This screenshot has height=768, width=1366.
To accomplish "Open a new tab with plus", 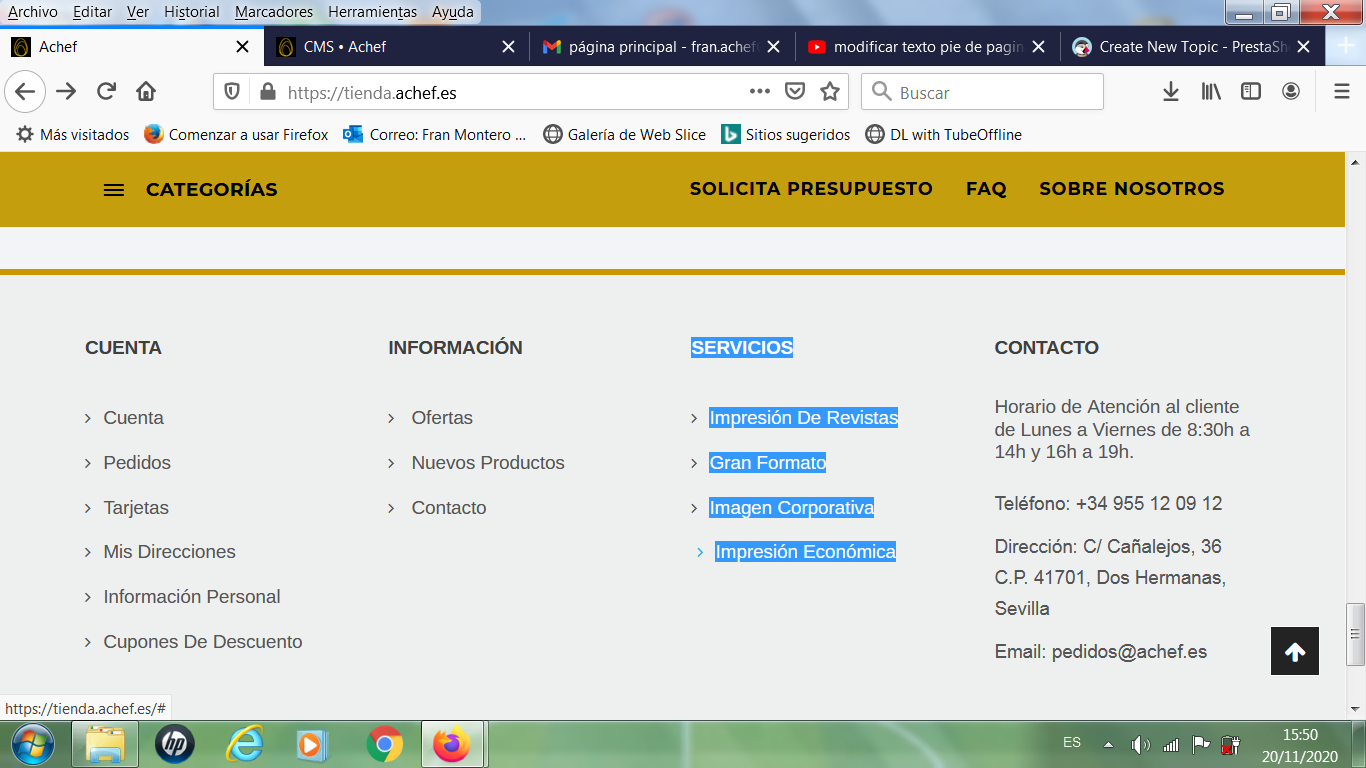I will (x=1345, y=46).
